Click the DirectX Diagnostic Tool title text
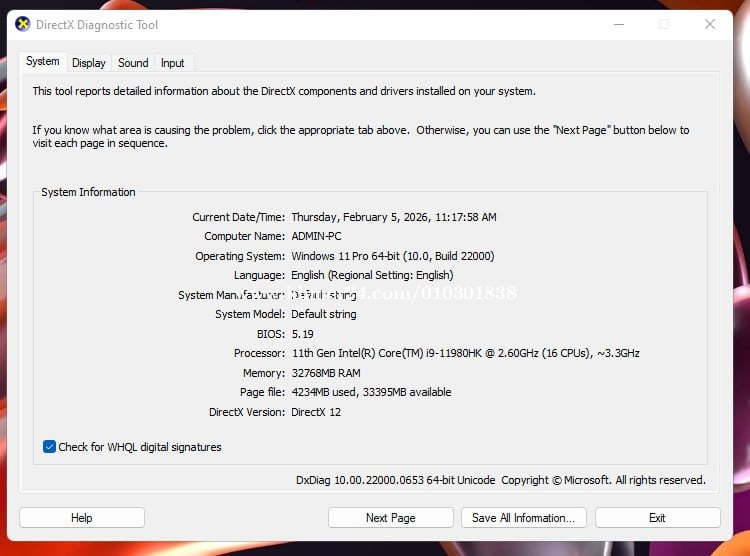This screenshot has height=556, width=750. [97, 24]
